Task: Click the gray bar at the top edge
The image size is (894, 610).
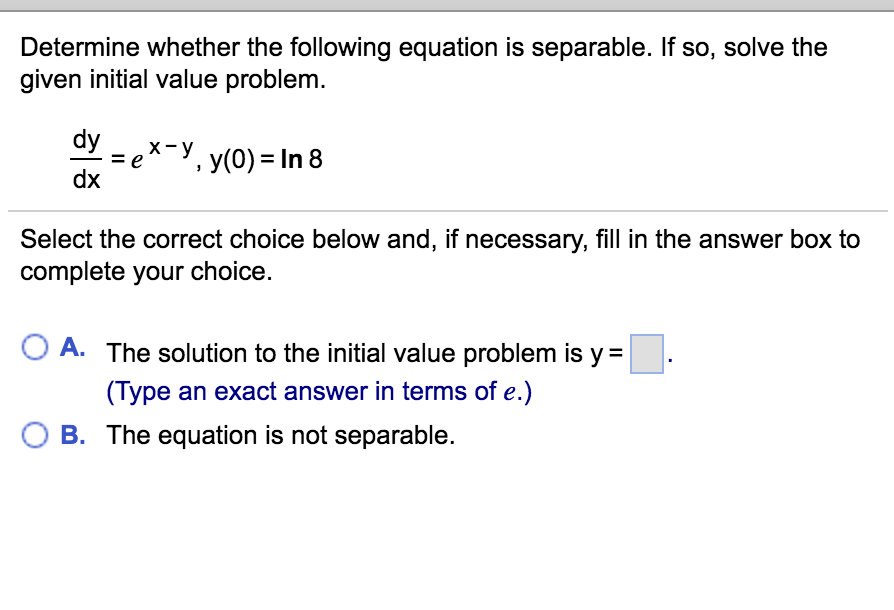Action: point(447,5)
